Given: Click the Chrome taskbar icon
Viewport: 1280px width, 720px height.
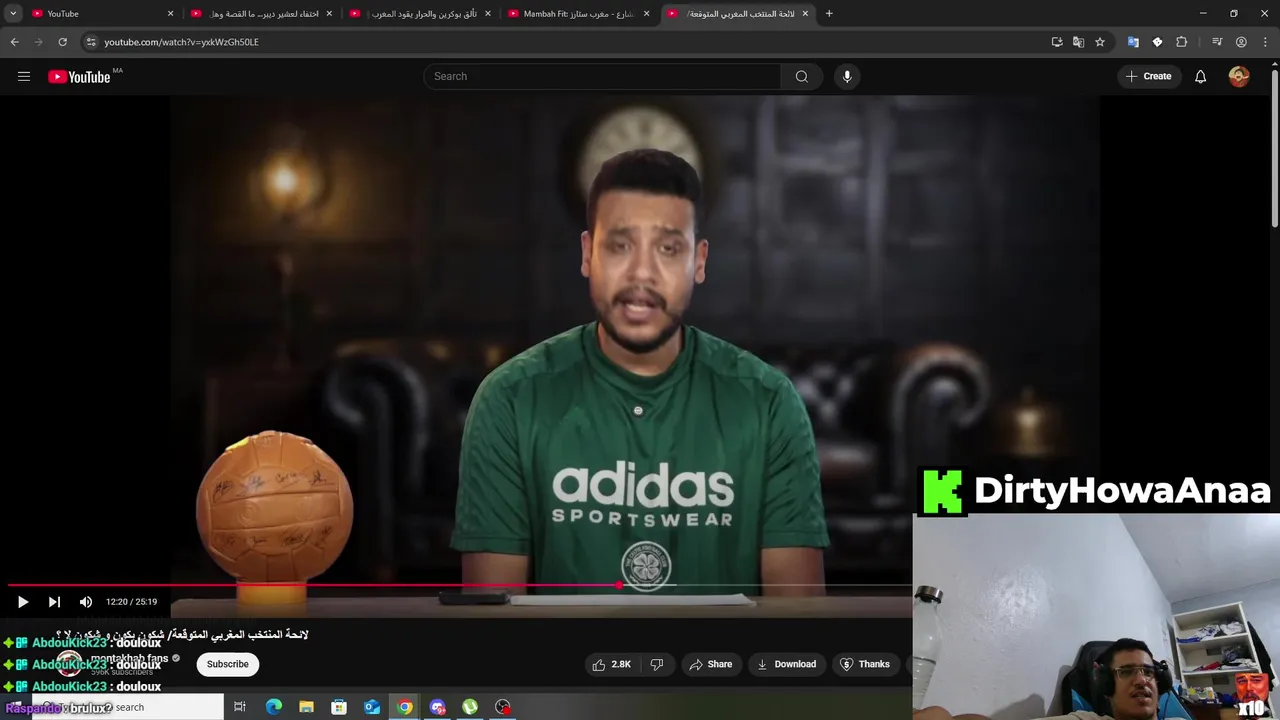Looking at the screenshot, I should [405, 707].
